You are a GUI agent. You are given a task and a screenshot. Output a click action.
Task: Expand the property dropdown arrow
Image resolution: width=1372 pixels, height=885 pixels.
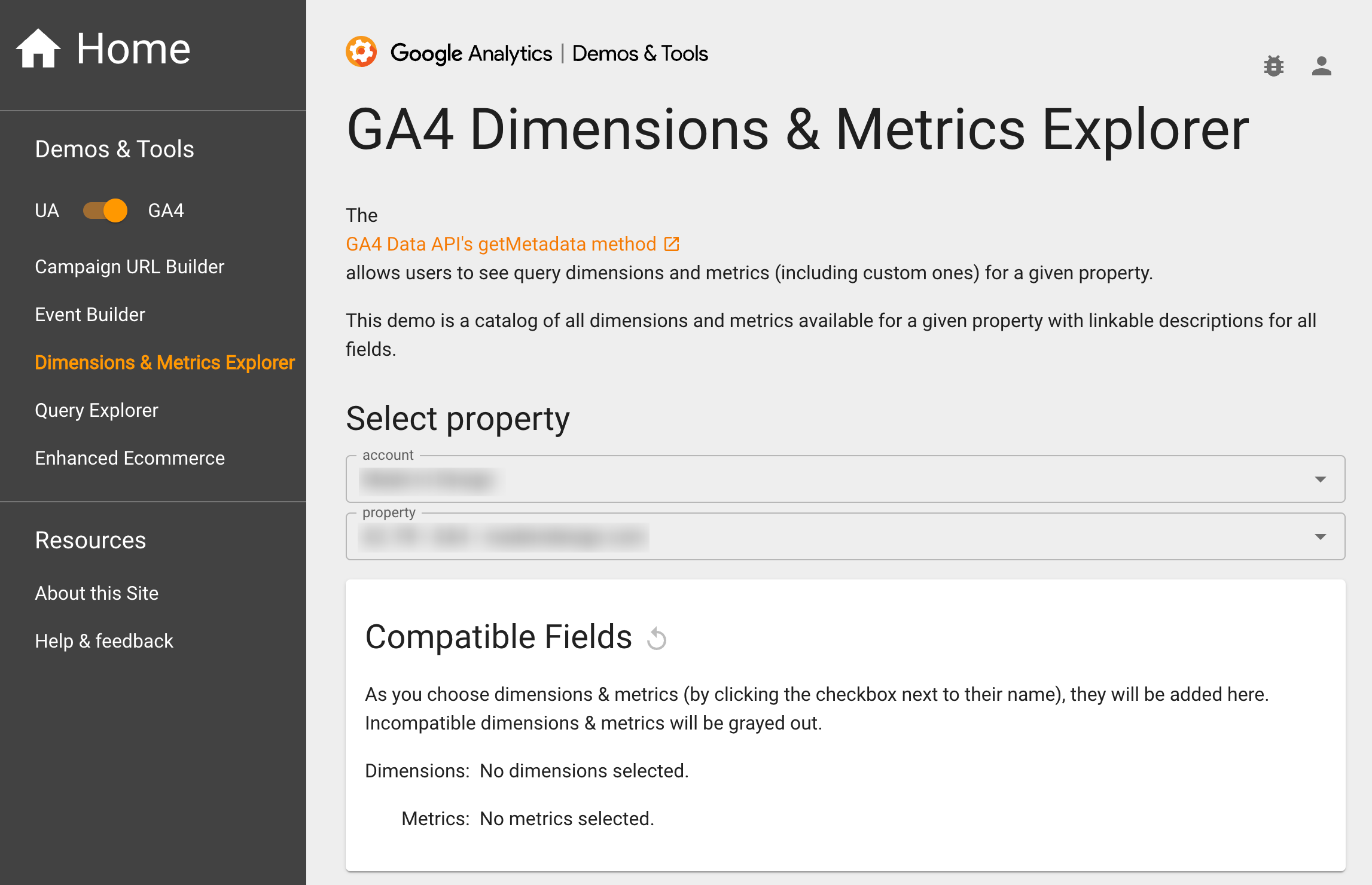pyautogui.click(x=1322, y=536)
